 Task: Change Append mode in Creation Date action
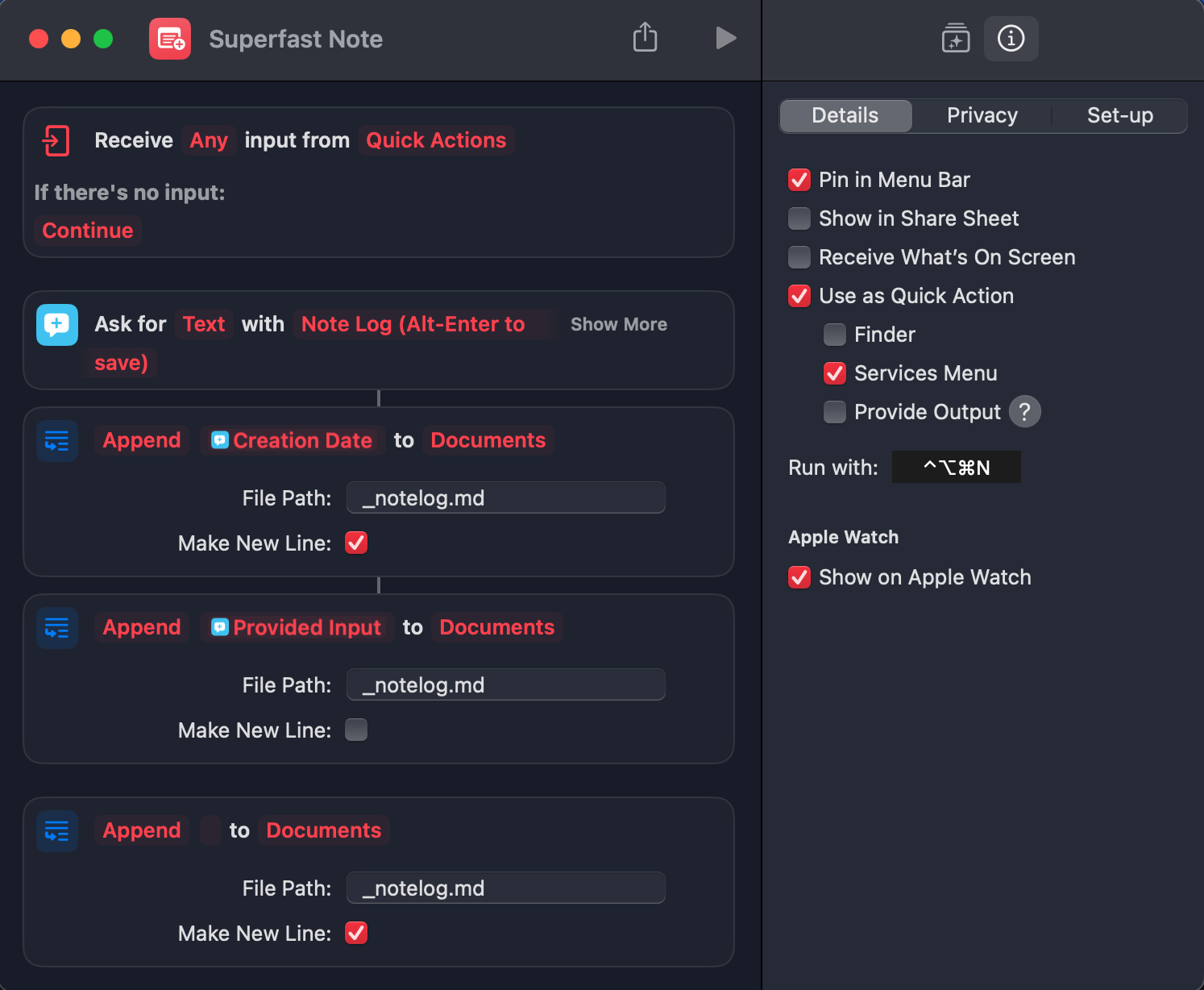142,440
